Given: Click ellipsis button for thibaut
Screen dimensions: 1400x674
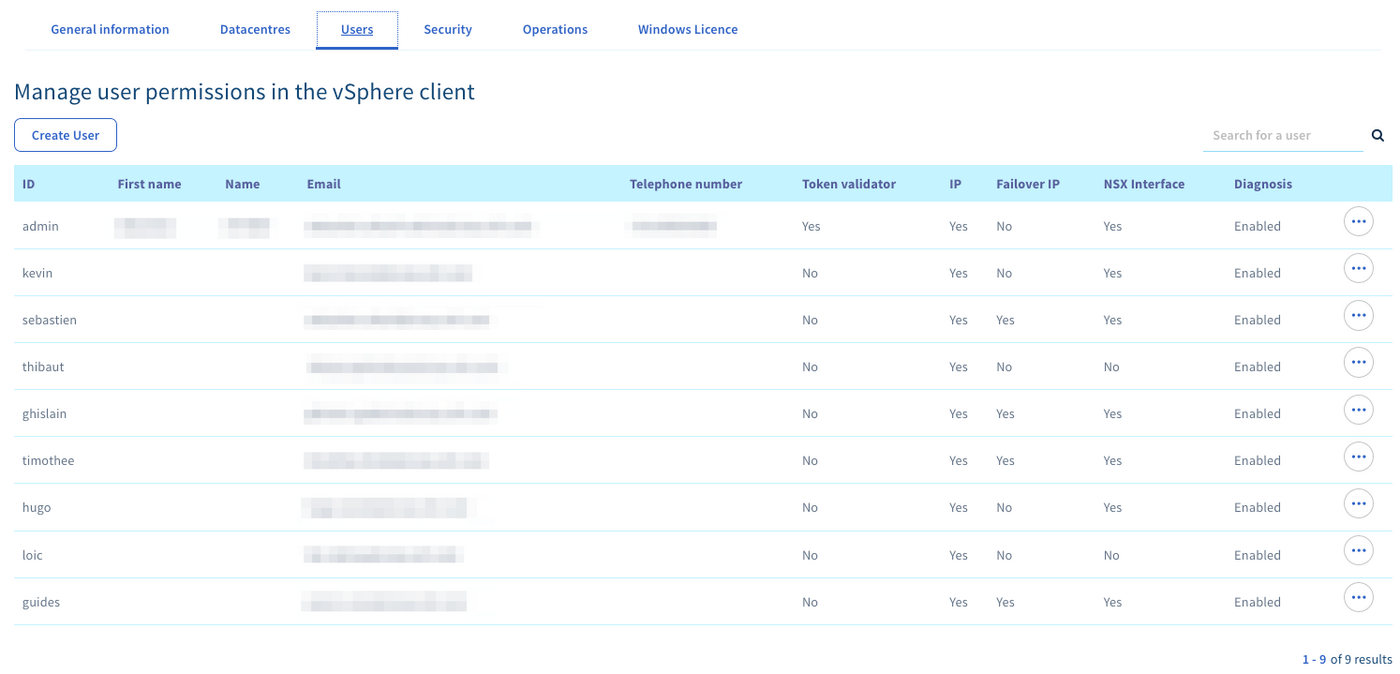Looking at the screenshot, I should [1358, 363].
